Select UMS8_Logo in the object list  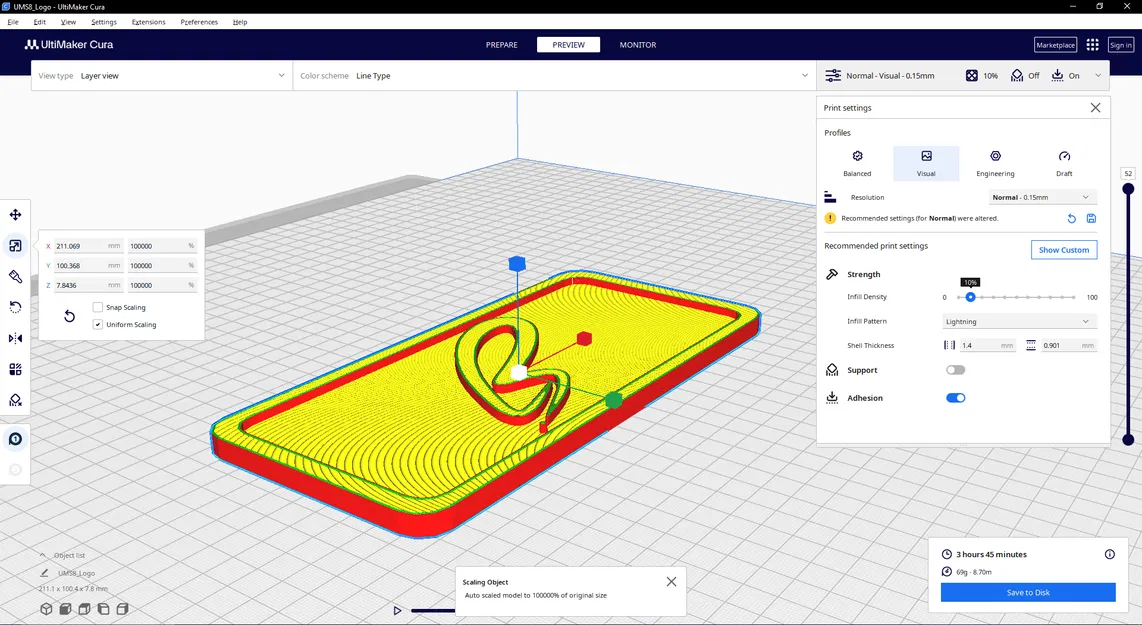coord(76,573)
